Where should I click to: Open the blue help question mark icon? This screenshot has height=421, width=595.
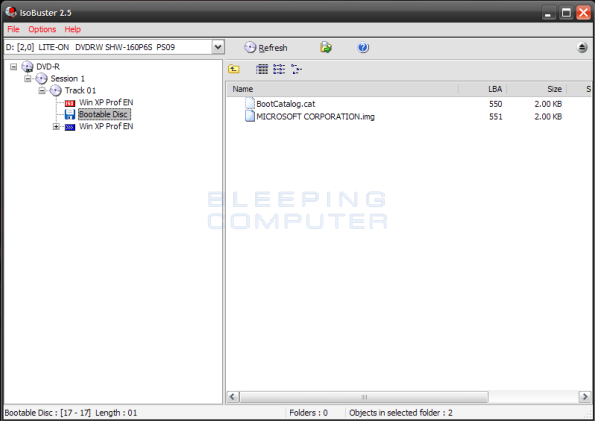click(363, 47)
